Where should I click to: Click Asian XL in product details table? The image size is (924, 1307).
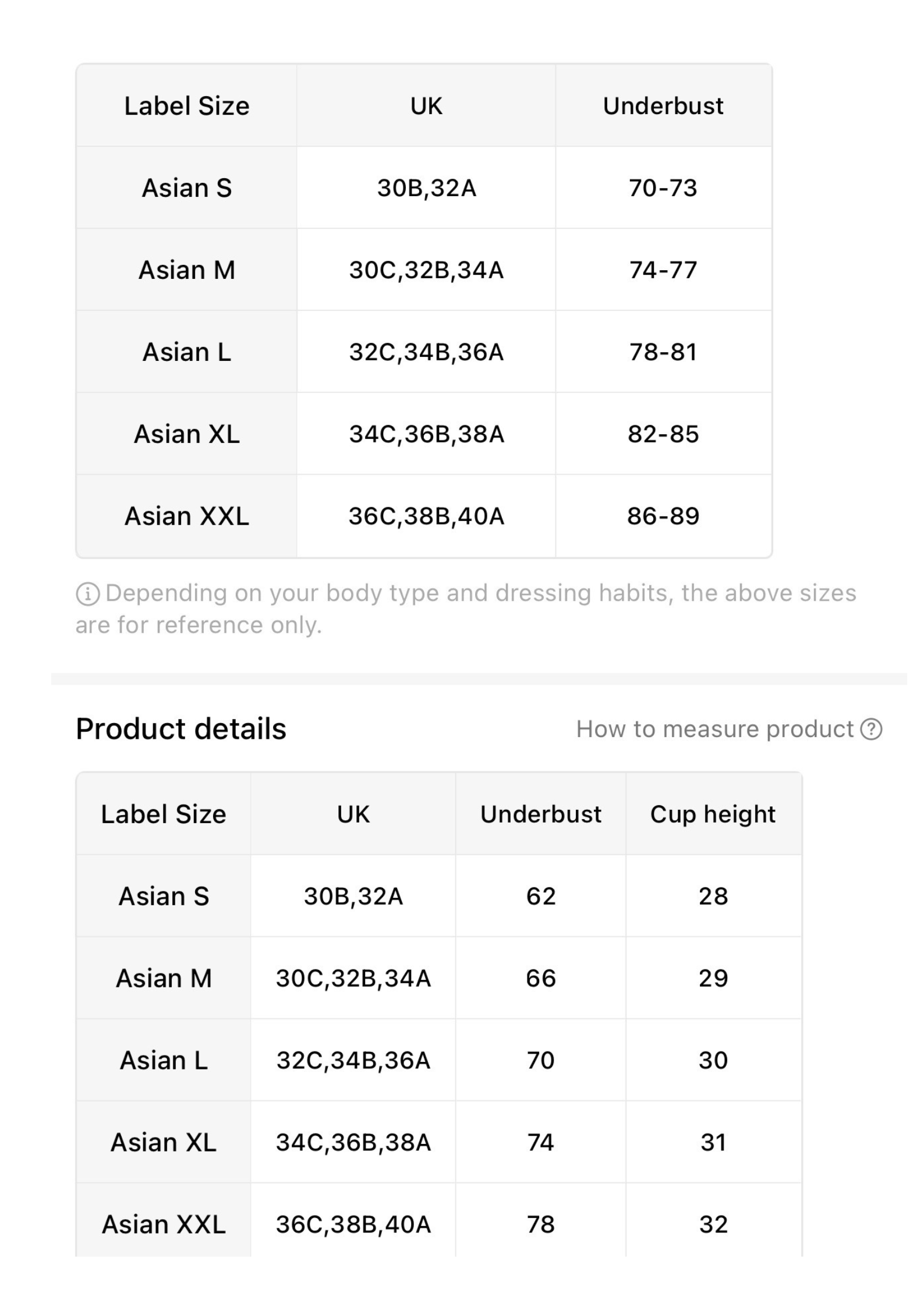(164, 1142)
